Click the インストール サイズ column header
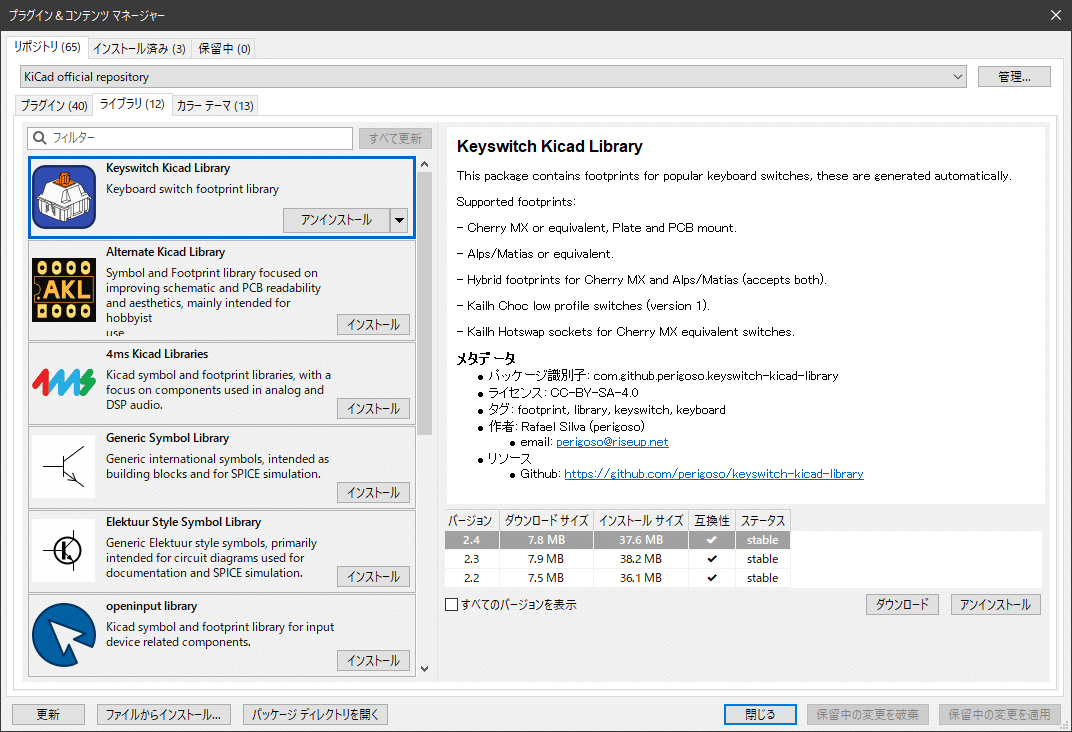The height and width of the screenshot is (732, 1072). [x=641, y=521]
